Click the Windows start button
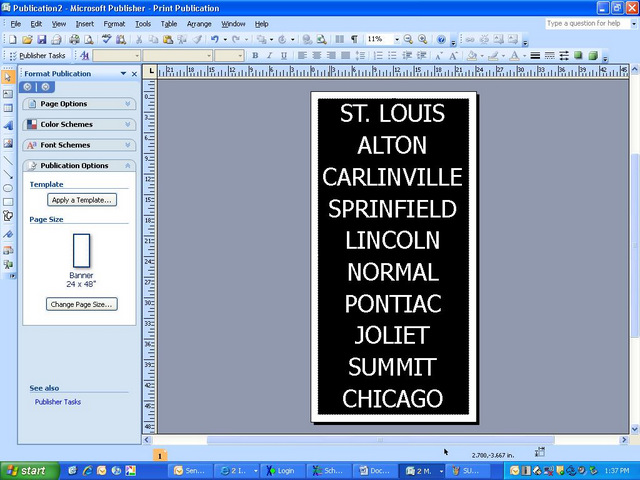 [x=29, y=471]
